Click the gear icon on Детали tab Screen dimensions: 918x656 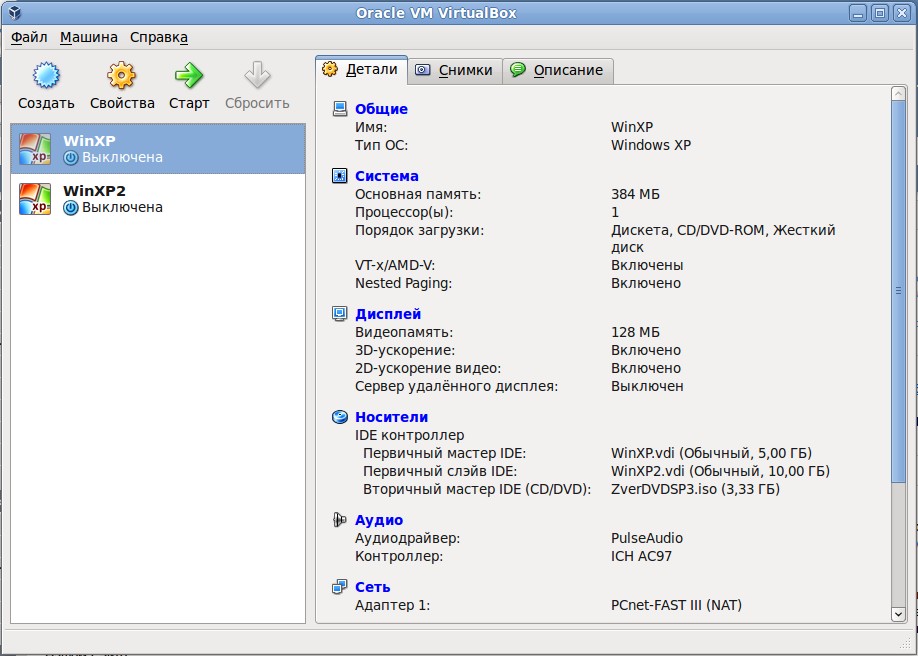coord(330,69)
